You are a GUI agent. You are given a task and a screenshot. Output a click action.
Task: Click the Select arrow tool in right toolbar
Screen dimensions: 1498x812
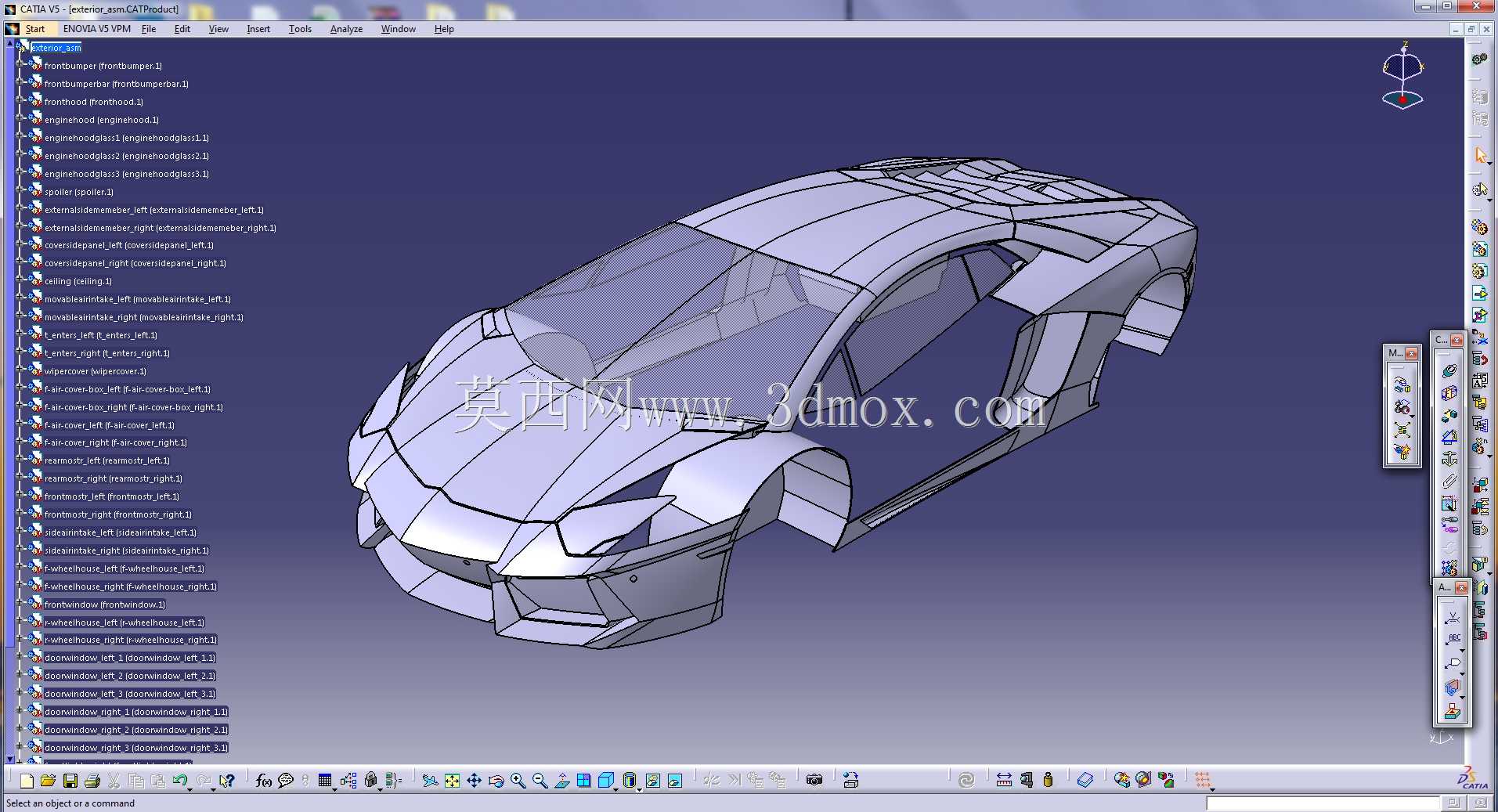1480,156
